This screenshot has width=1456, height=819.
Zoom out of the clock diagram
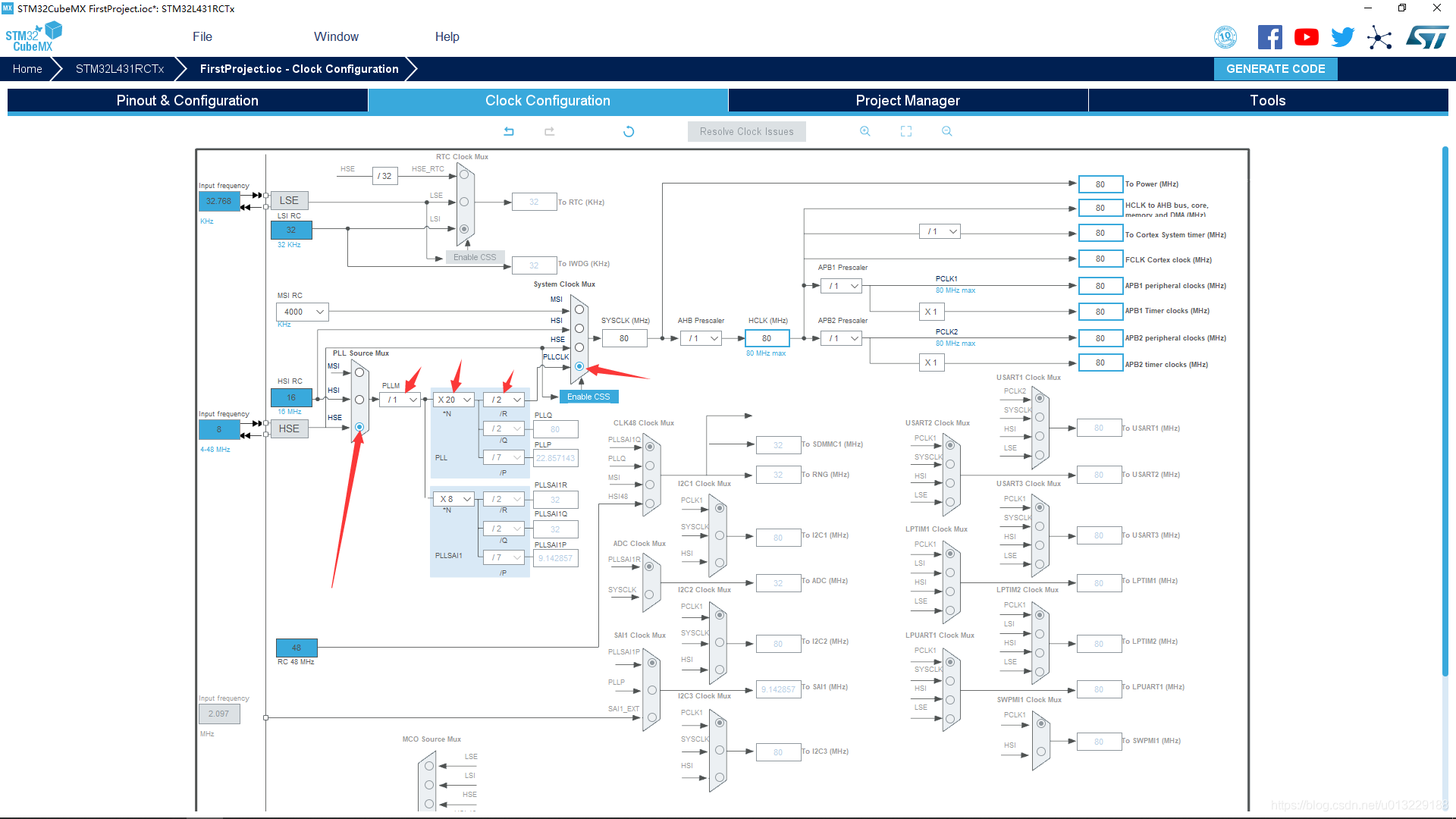[947, 131]
